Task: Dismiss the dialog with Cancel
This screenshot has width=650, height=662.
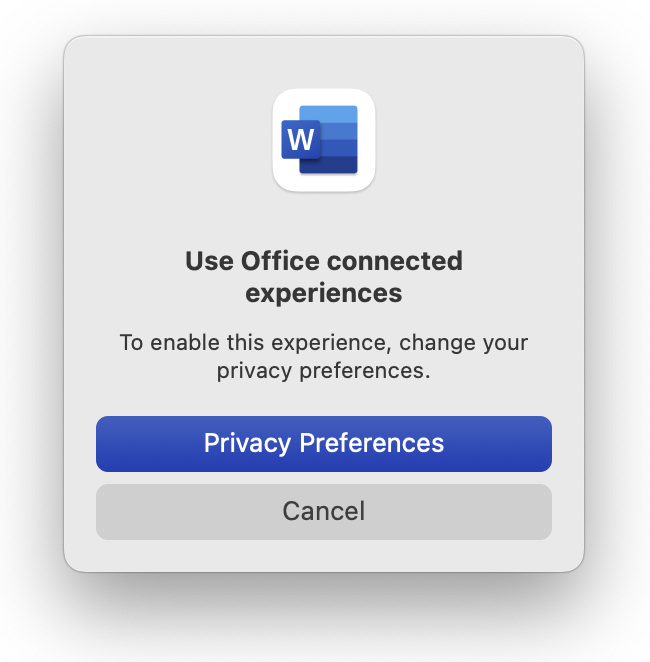Action: pos(324,512)
